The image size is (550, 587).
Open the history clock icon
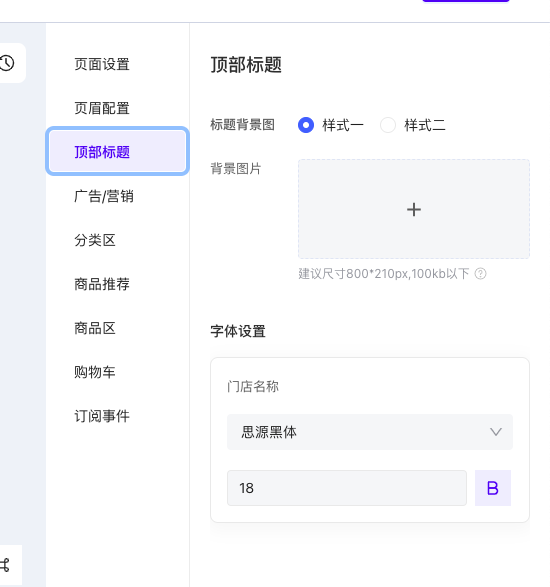coord(7,63)
